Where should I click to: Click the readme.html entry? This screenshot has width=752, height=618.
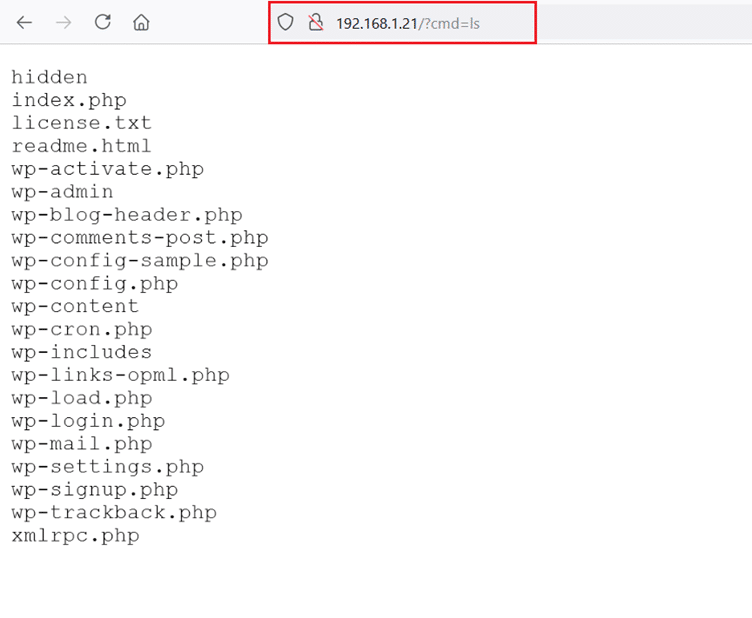(81, 146)
